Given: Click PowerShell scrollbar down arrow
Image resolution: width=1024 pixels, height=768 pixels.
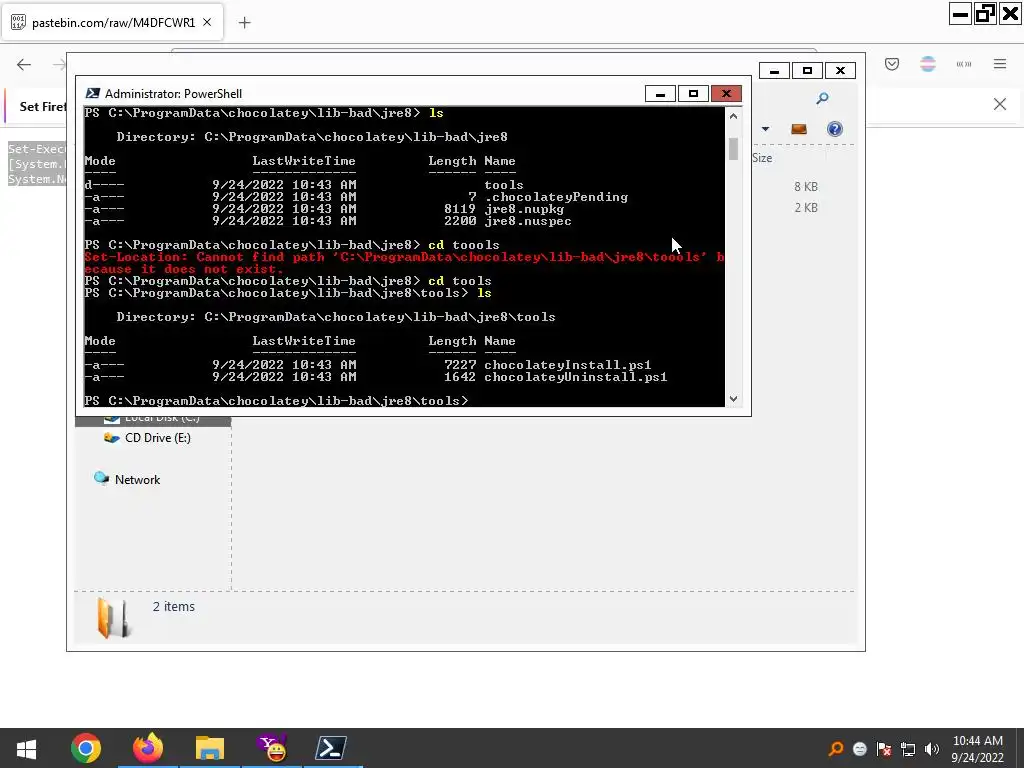Looking at the screenshot, I should (733, 399).
